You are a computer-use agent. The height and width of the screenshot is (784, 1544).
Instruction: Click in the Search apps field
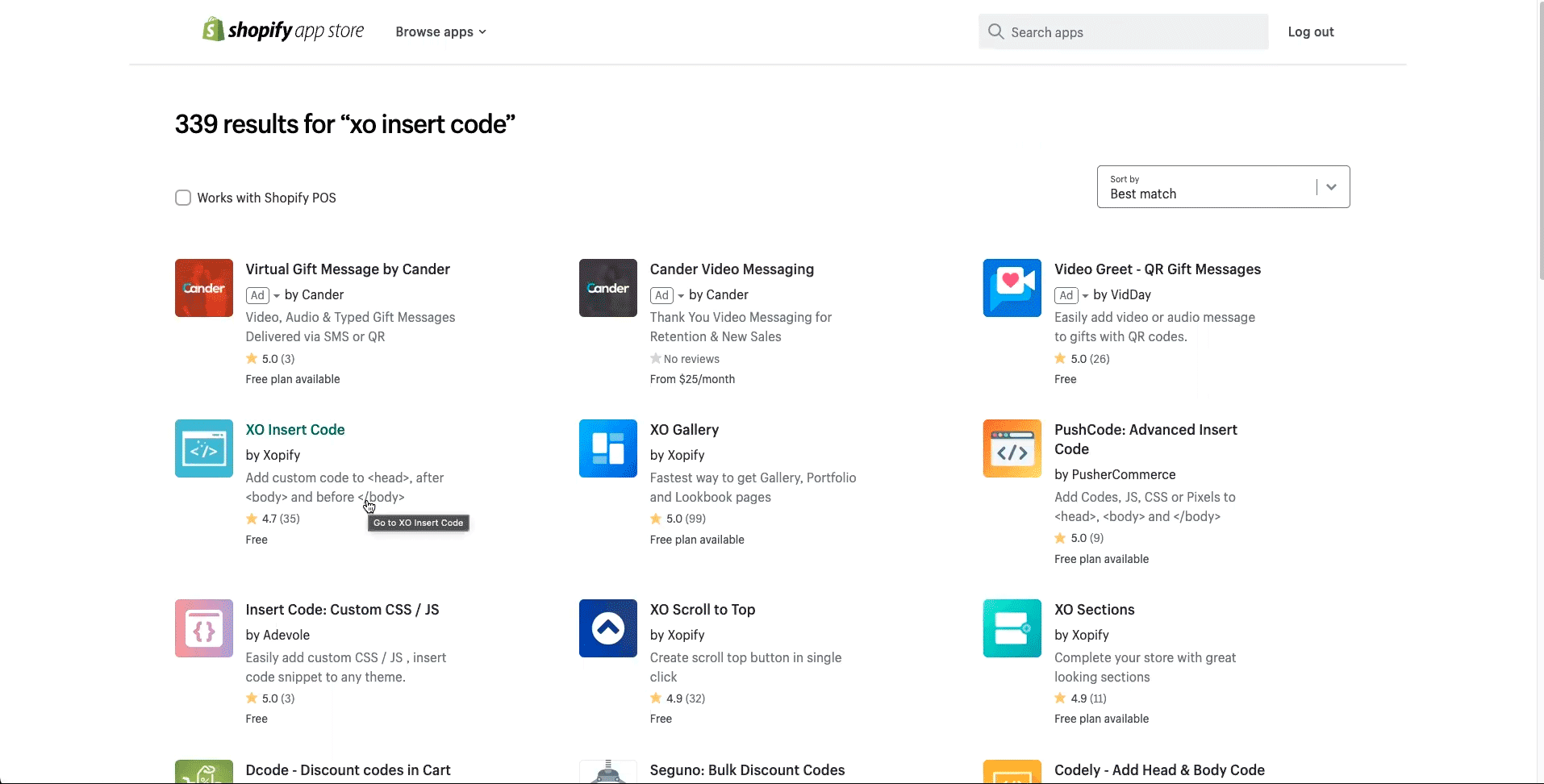(x=1123, y=31)
